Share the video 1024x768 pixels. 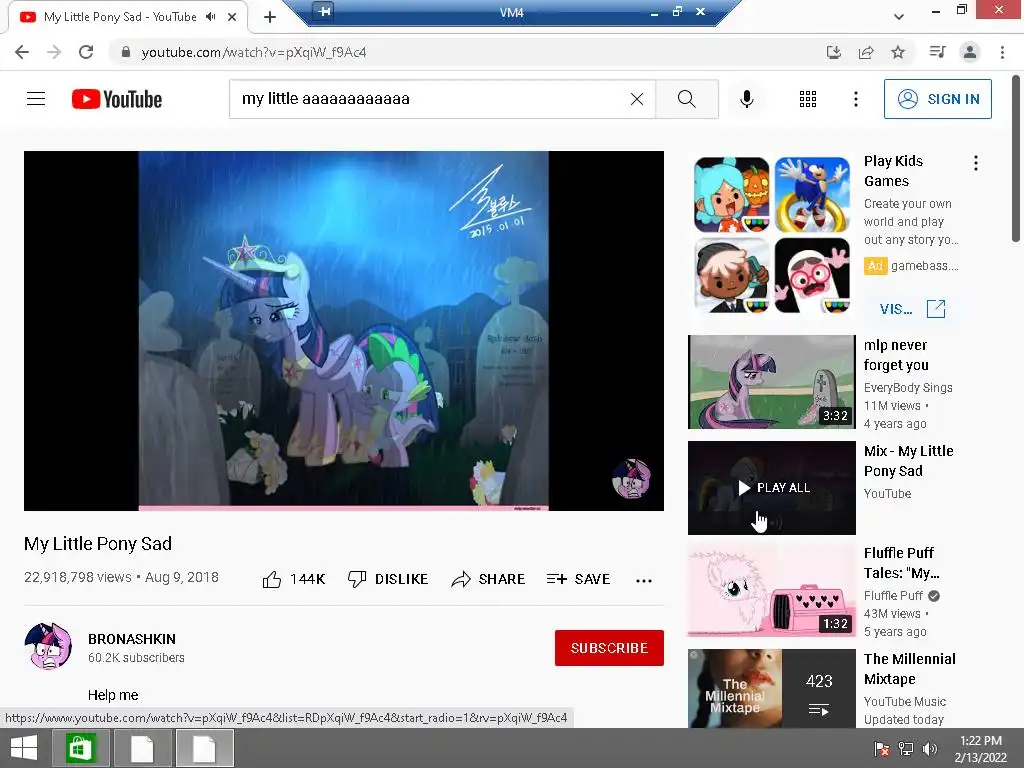tap(488, 579)
